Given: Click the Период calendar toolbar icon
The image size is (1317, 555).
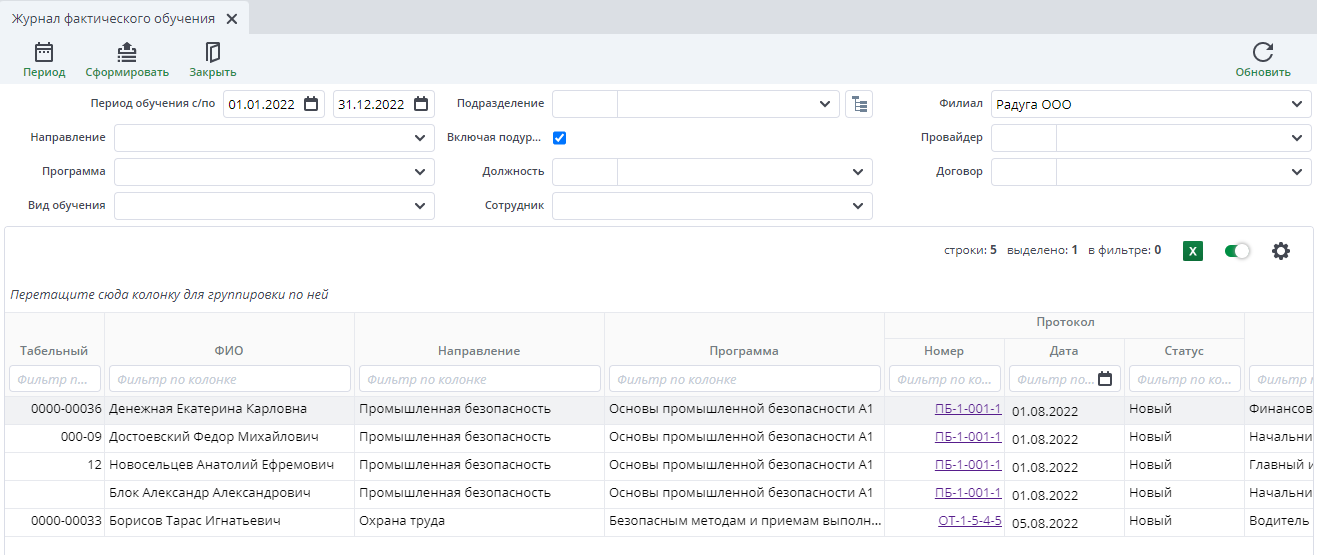Looking at the screenshot, I should (x=44, y=52).
